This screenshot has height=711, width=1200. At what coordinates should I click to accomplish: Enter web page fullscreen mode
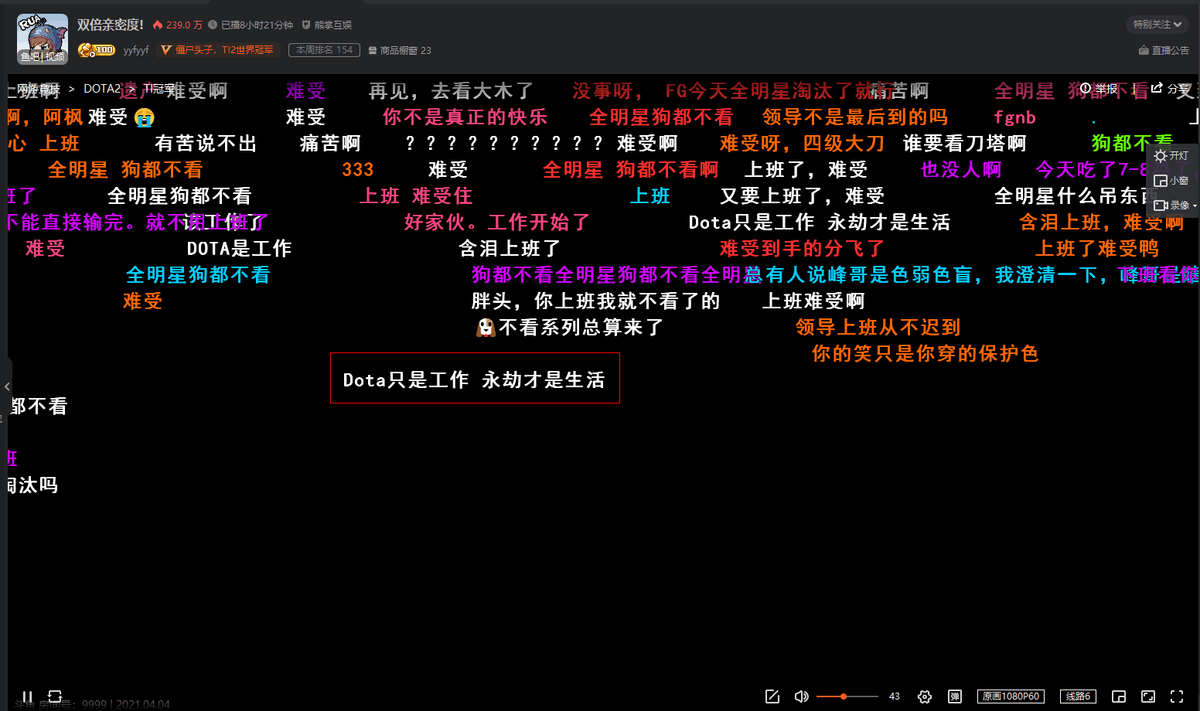pos(1148,696)
